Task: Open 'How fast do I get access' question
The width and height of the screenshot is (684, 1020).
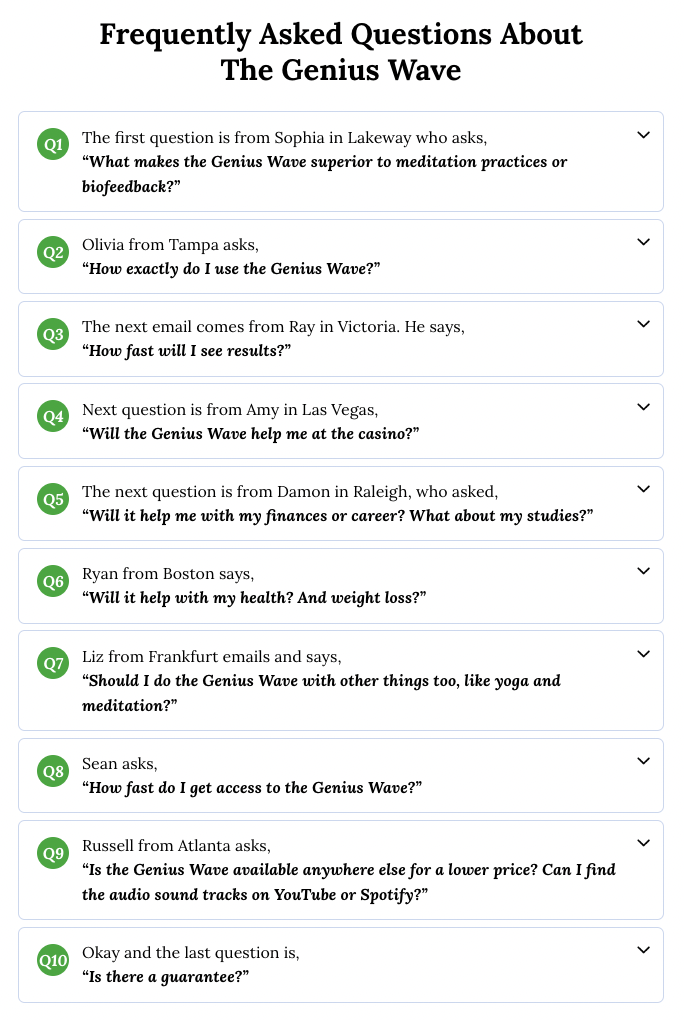Action: point(252,787)
